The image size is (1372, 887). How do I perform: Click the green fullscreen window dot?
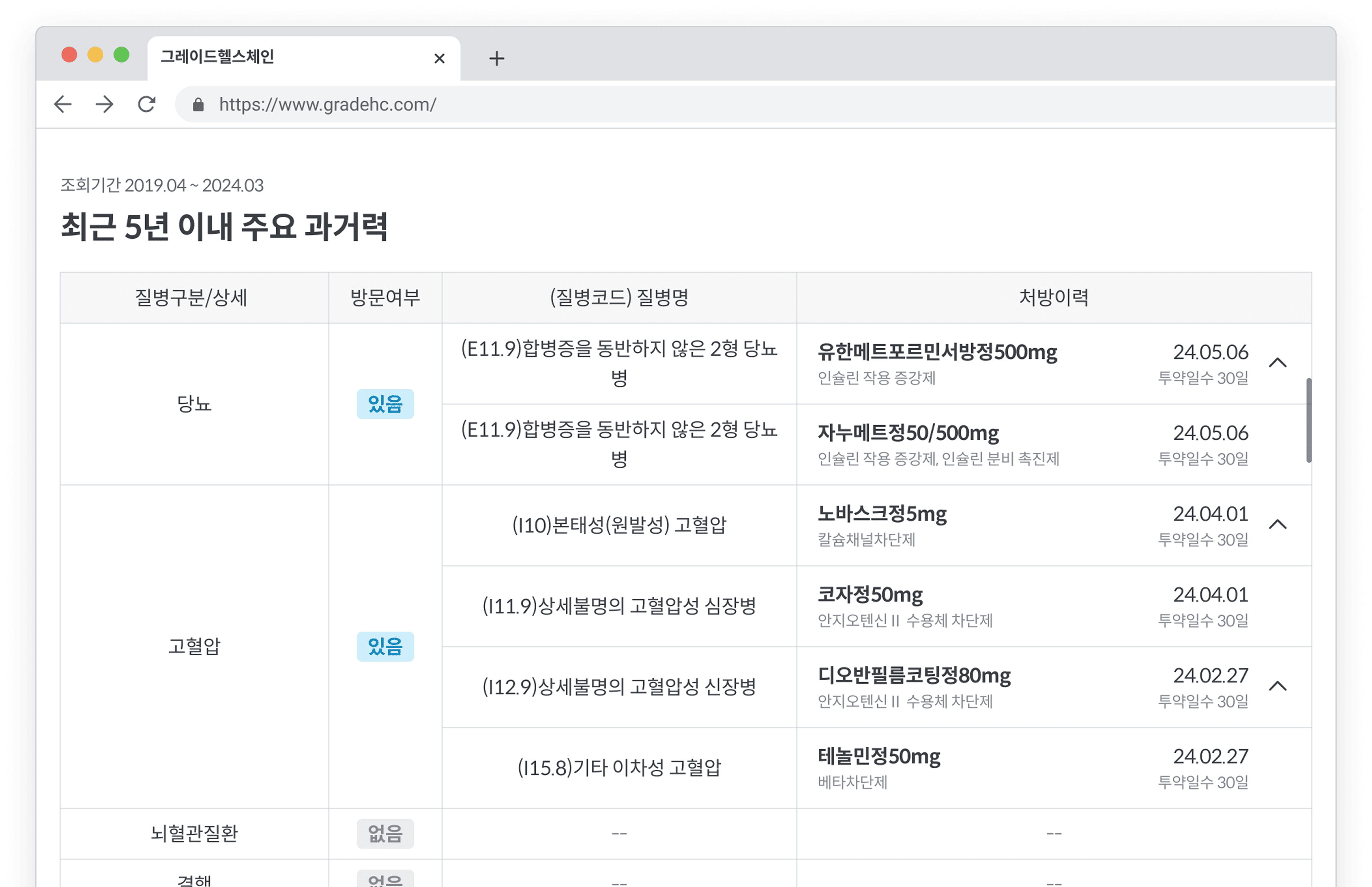pos(121,55)
